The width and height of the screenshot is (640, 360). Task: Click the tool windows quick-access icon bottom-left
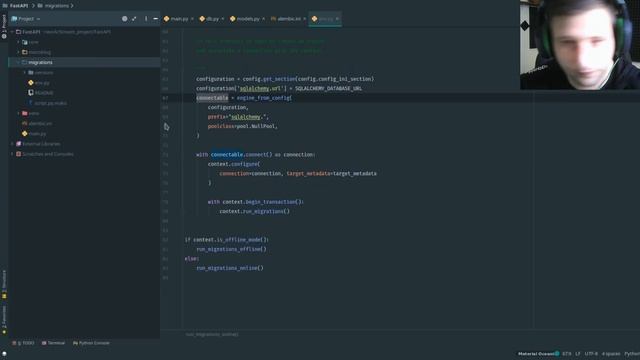(4, 354)
